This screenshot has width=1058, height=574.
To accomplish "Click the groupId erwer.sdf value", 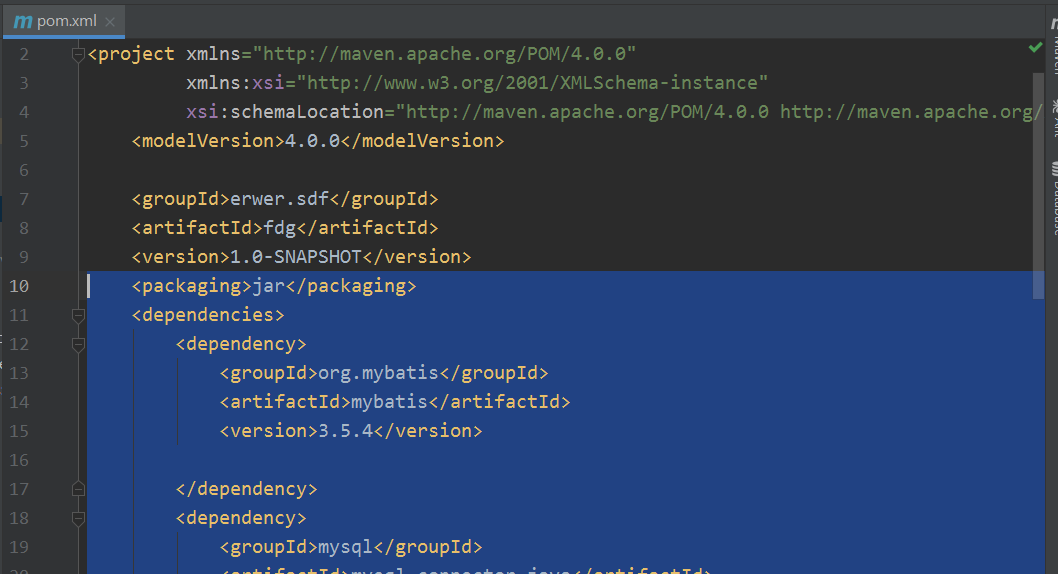I will tap(279, 199).
